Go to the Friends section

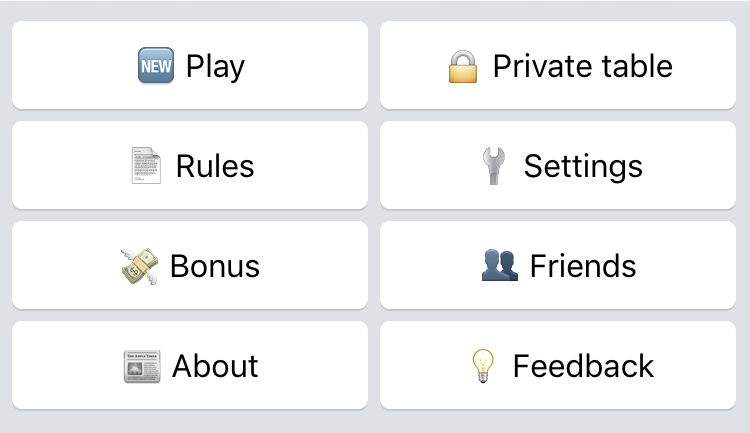pyautogui.click(x=558, y=266)
